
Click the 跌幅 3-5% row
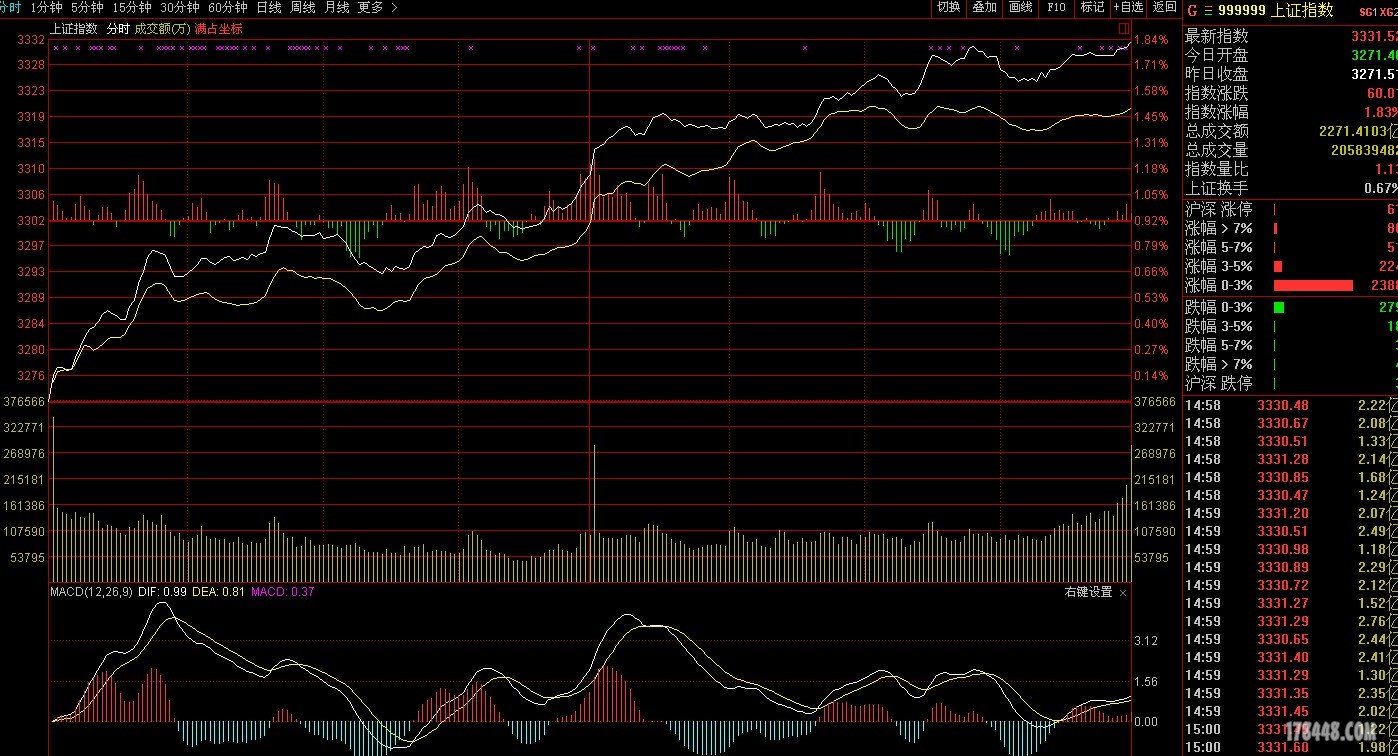pyautogui.click(x=1291, y=326)
